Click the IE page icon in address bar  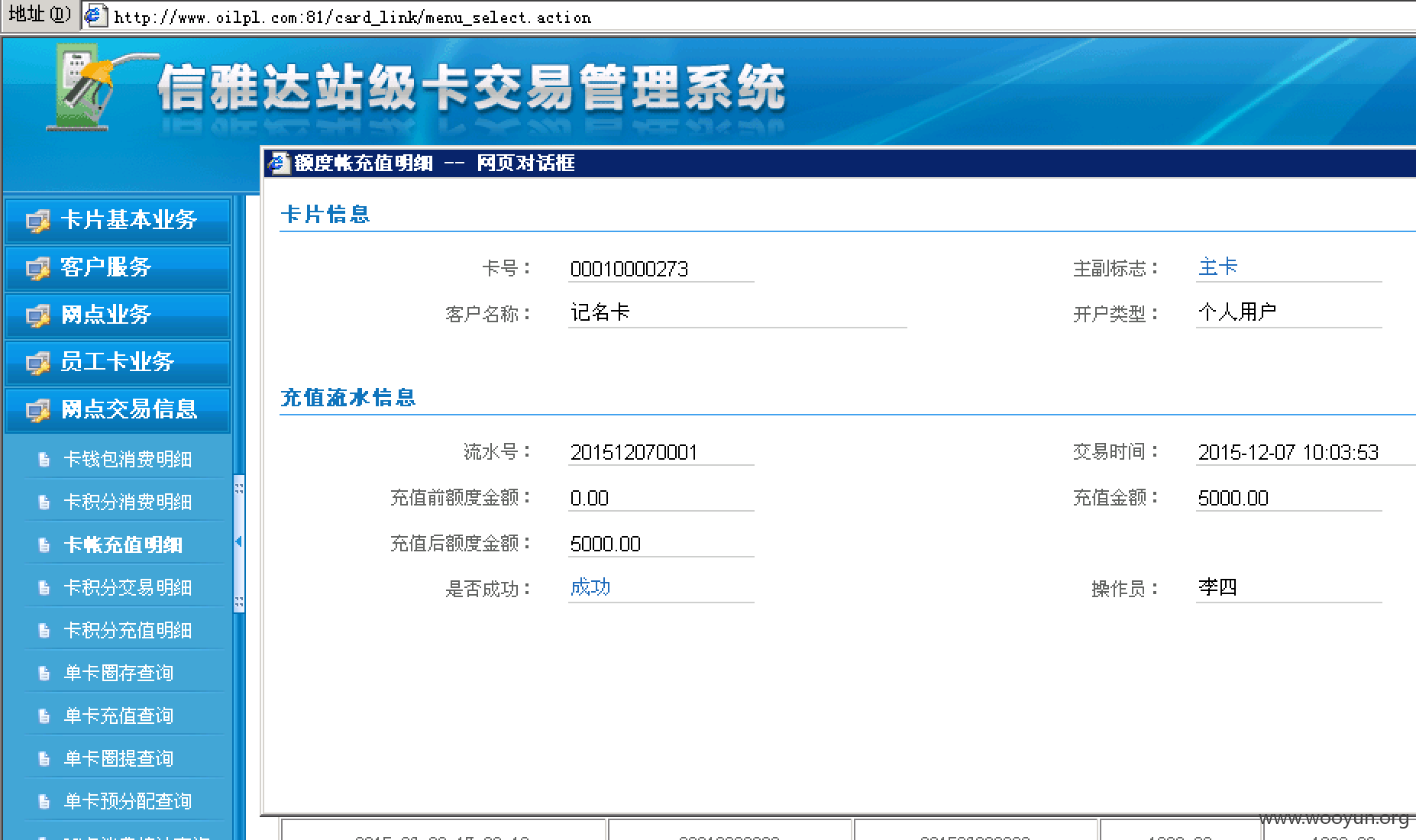tap(95, 15)
